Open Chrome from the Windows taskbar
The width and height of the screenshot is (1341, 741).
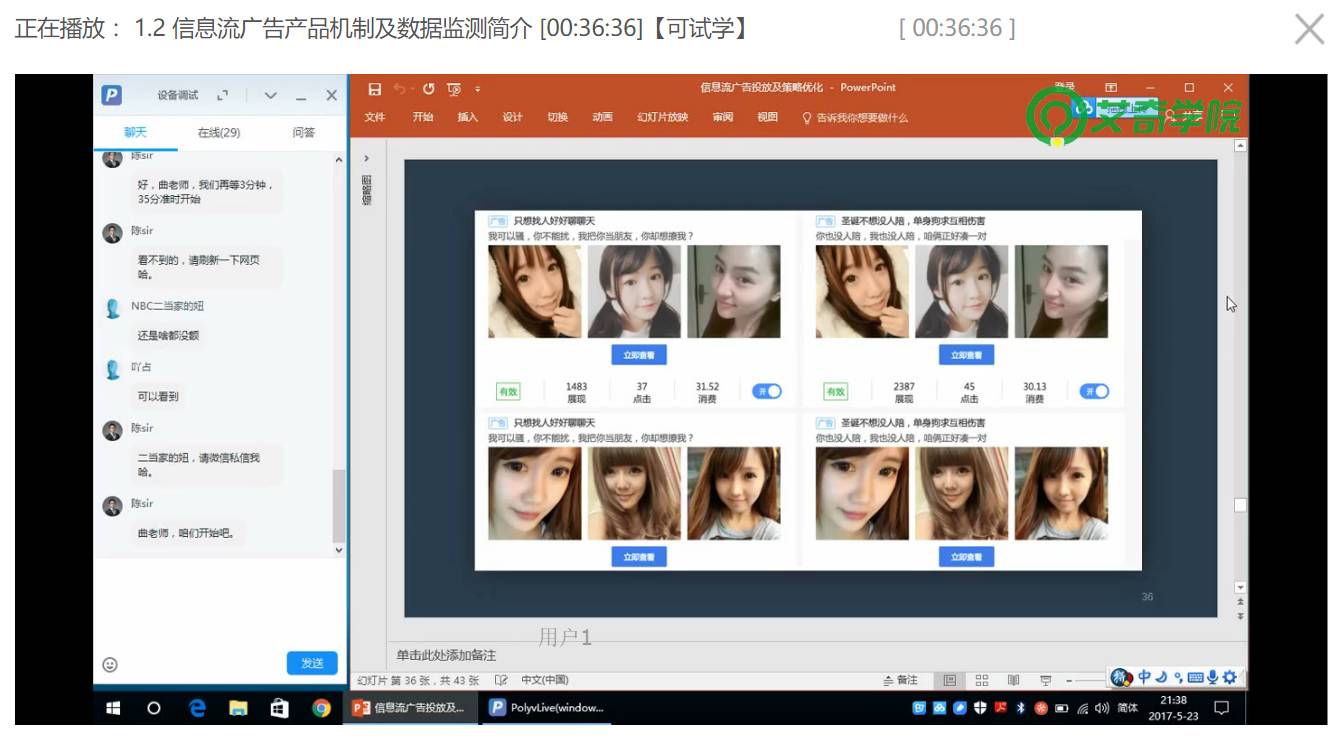[x=321, y=708]
